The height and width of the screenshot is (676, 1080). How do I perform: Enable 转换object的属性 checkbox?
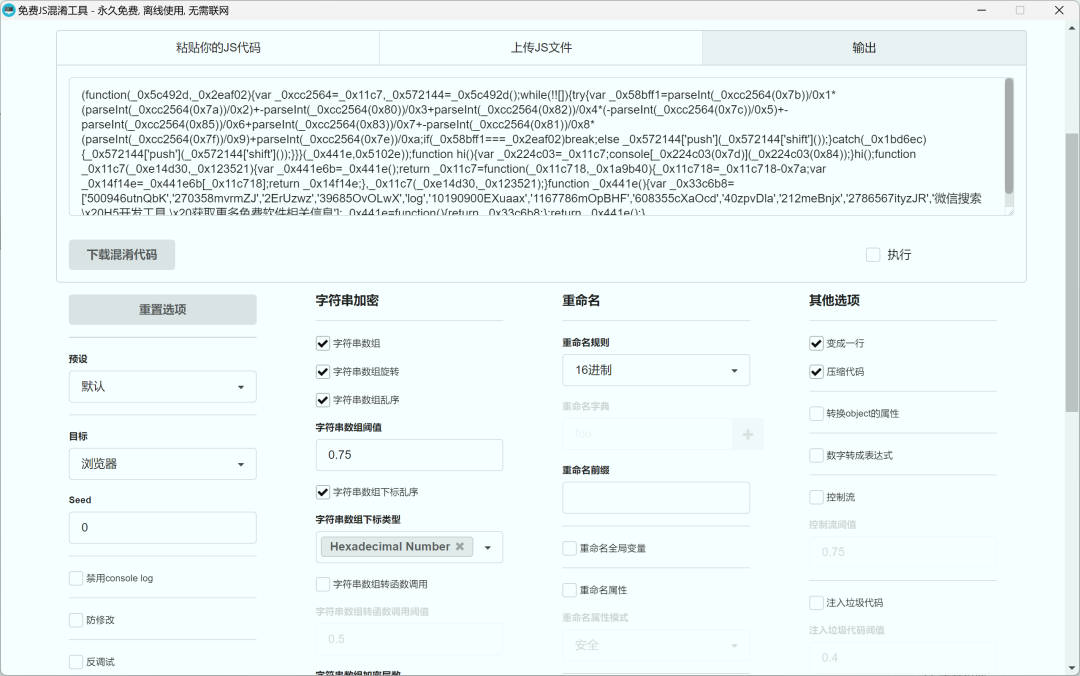point(816,413)
